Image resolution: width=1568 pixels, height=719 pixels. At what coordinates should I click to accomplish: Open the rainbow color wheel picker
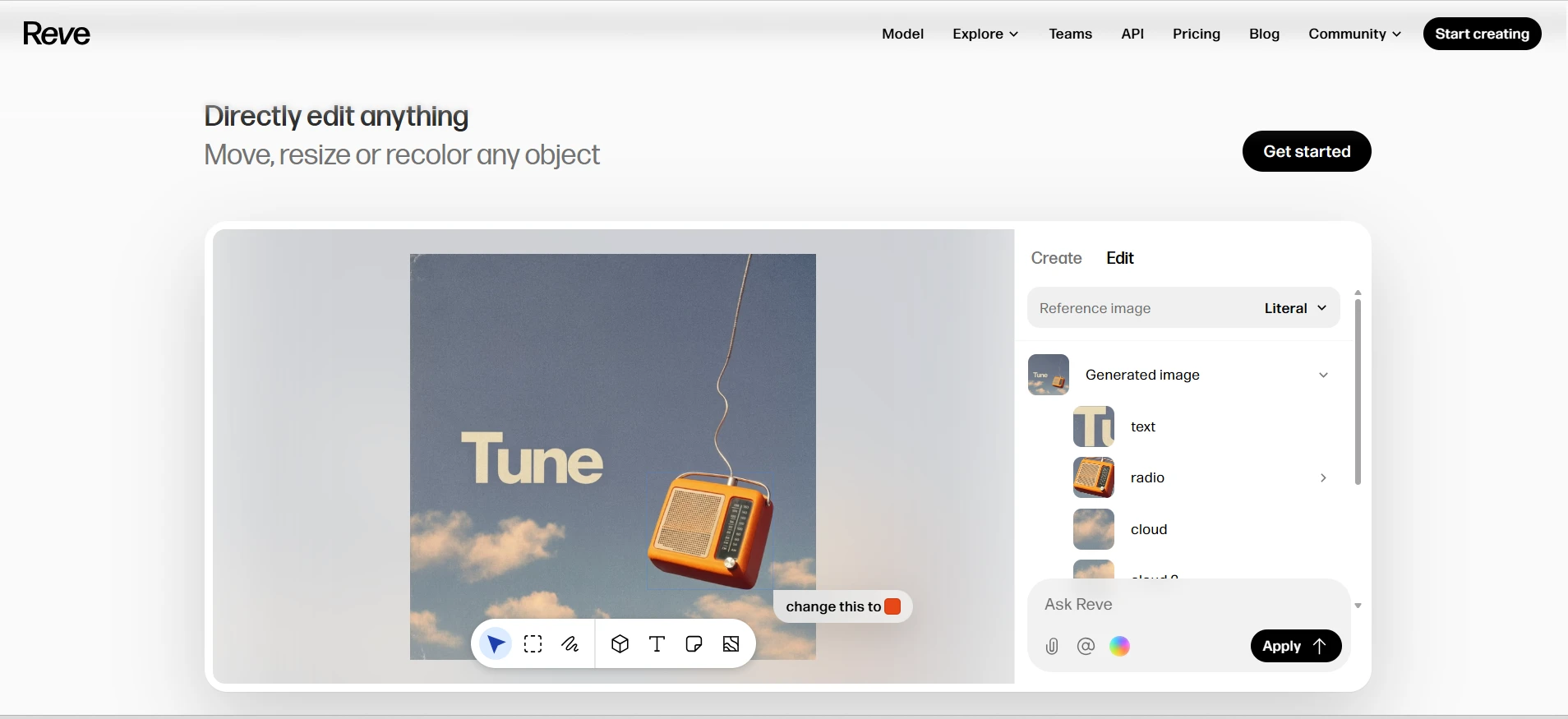tap(1120, 647)
